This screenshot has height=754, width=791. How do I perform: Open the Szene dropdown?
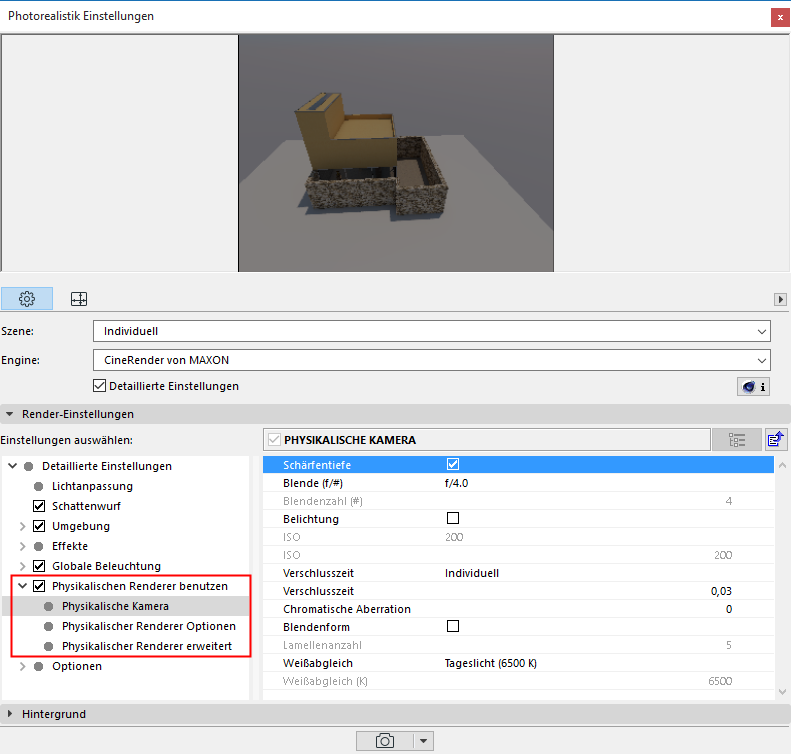(x=432, y=331)
